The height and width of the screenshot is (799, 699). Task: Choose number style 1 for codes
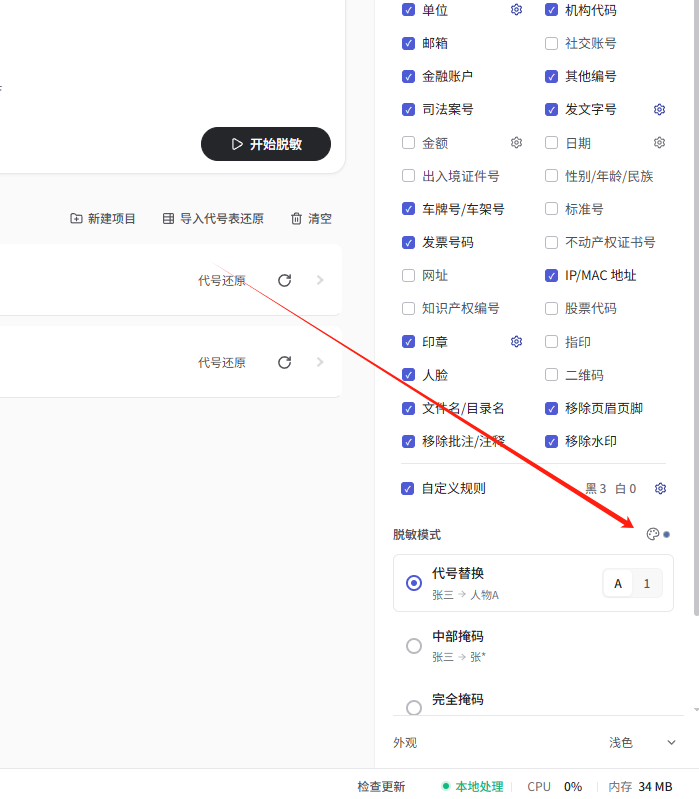(647, 583)
